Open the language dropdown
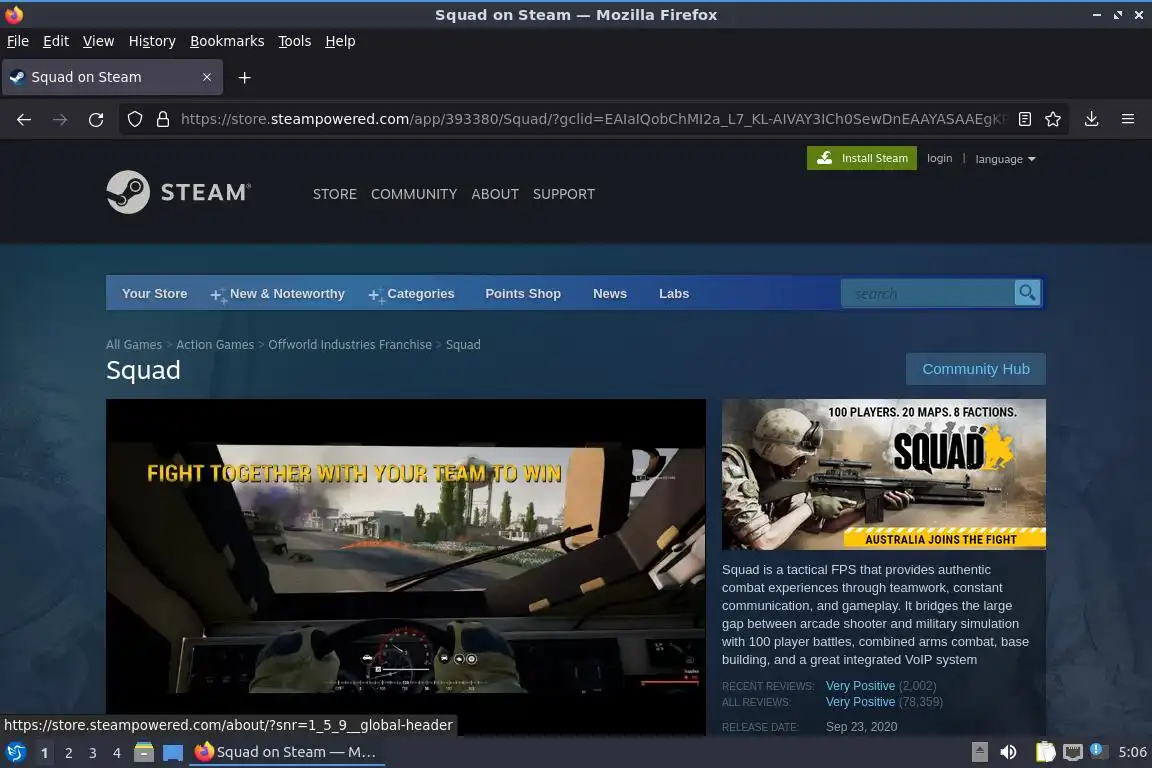 (1005, 159)
